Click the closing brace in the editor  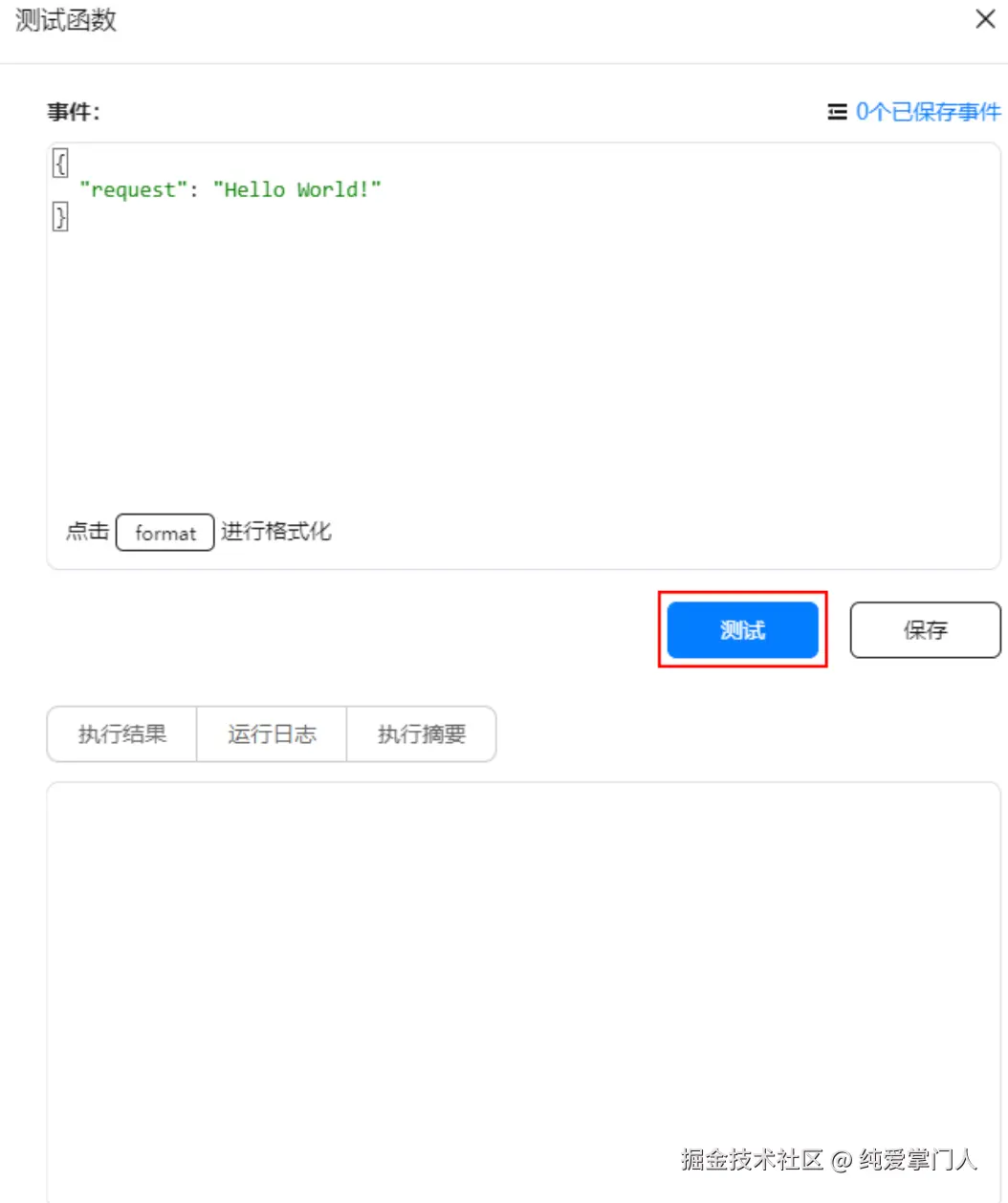(60, 217)
